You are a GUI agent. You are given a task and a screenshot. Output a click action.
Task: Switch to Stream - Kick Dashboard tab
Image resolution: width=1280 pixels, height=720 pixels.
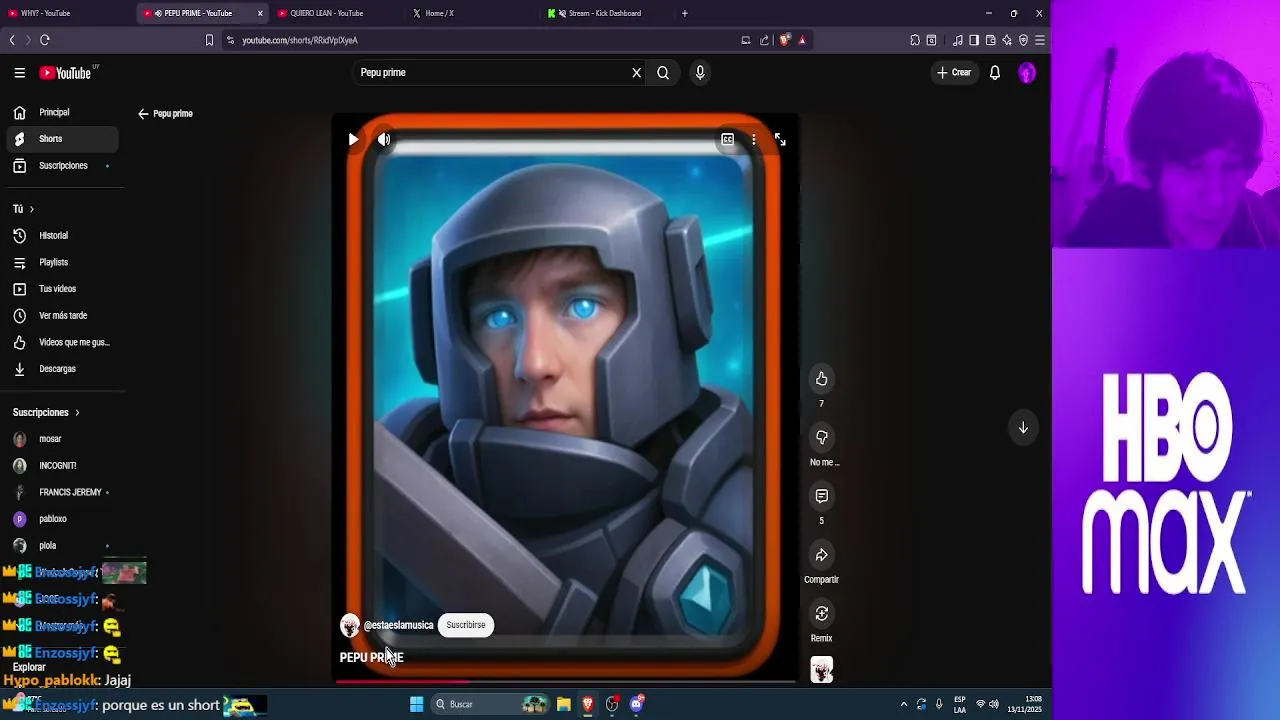coord(605,13)
